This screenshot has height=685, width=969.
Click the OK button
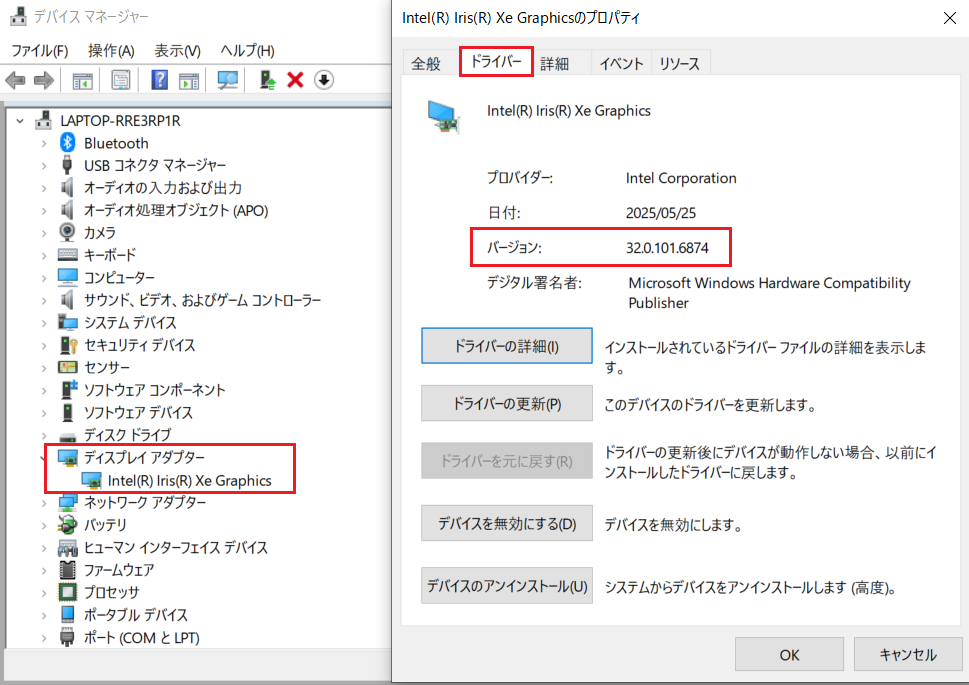click(x=789, y=654)
